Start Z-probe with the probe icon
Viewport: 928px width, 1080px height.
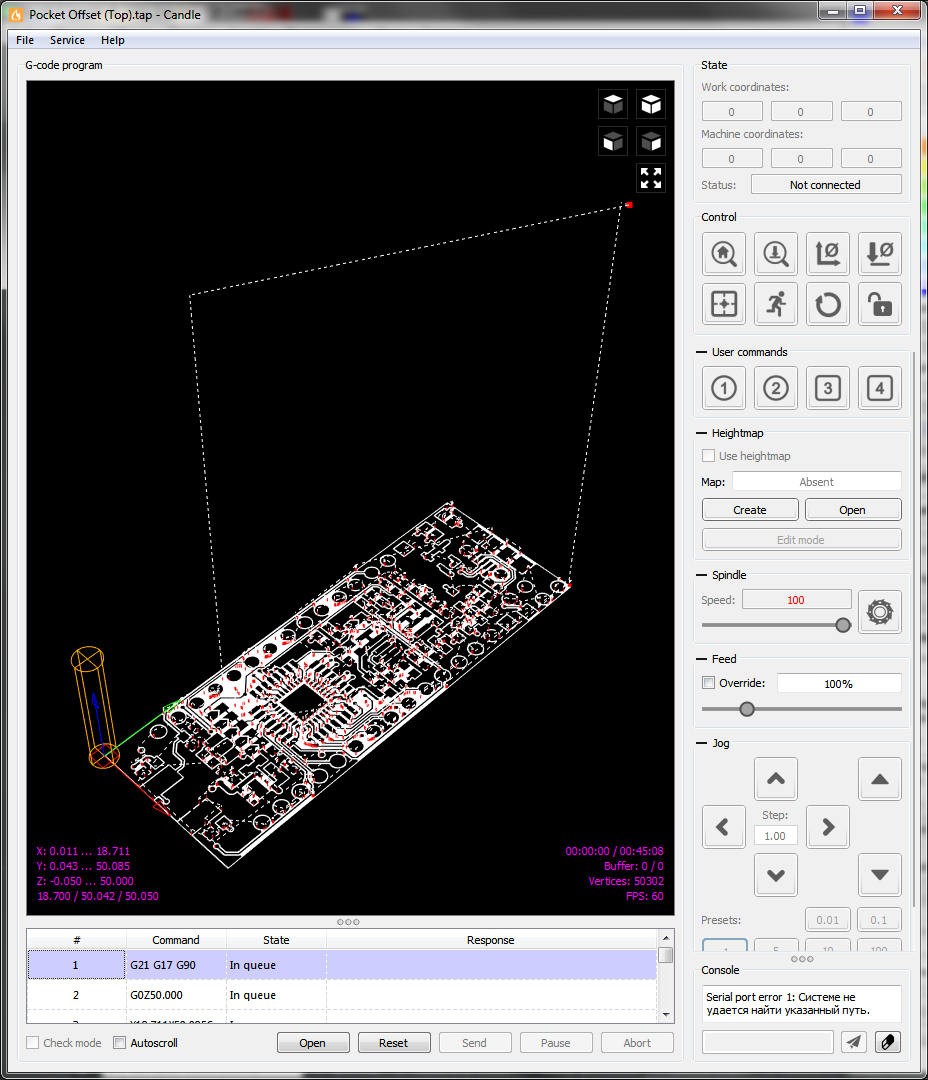(776, 254)
